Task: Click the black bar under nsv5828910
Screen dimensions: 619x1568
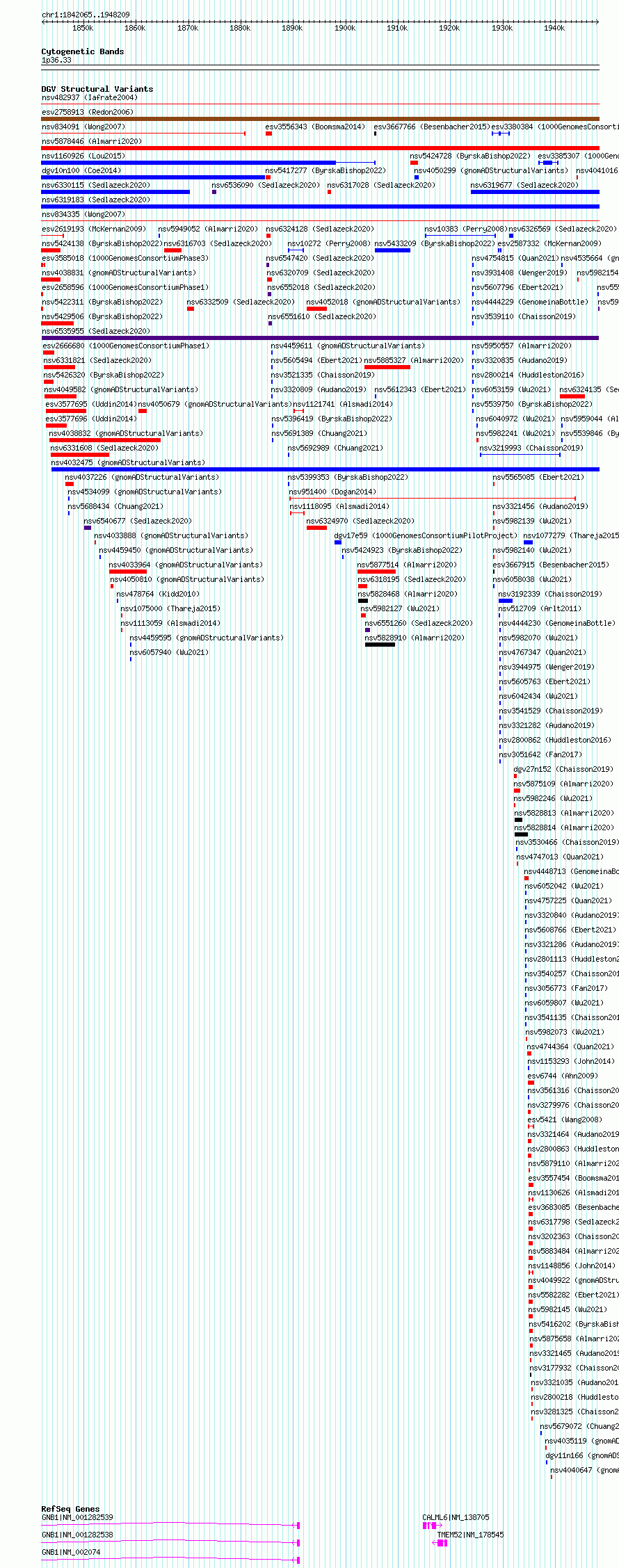Action: [380, 645]
